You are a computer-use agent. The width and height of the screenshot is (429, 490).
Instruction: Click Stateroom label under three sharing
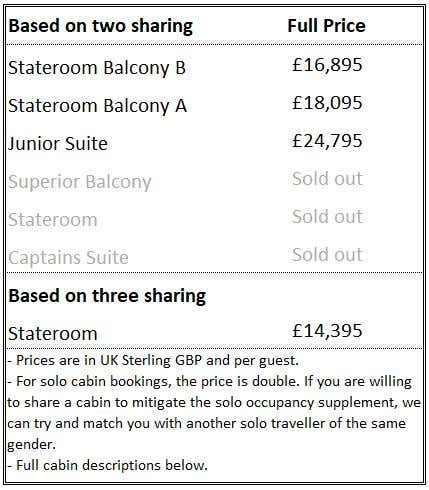[x=53, y=334]
